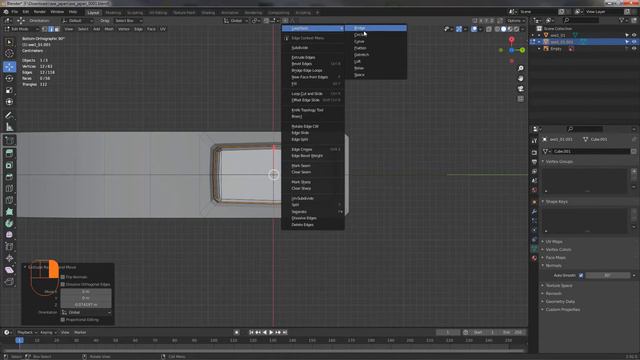Hide the Empty object's eye icon

coord(634,49)
